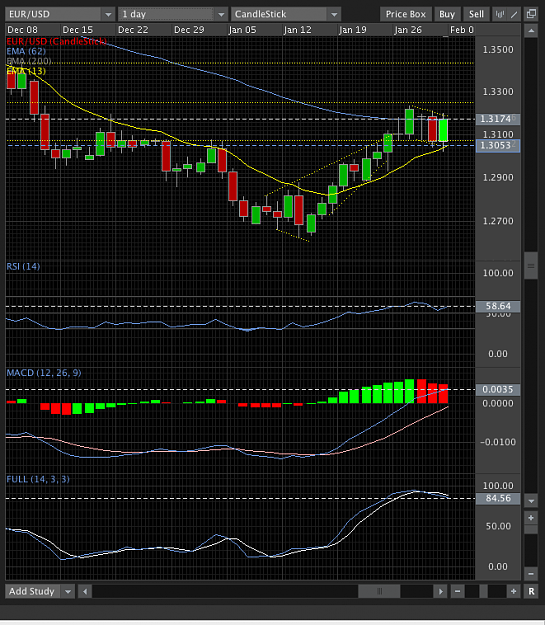This screenshot has width=545, height=625.
Task: Click the Jan 12 date label
Action: click(x=297, y=30)
